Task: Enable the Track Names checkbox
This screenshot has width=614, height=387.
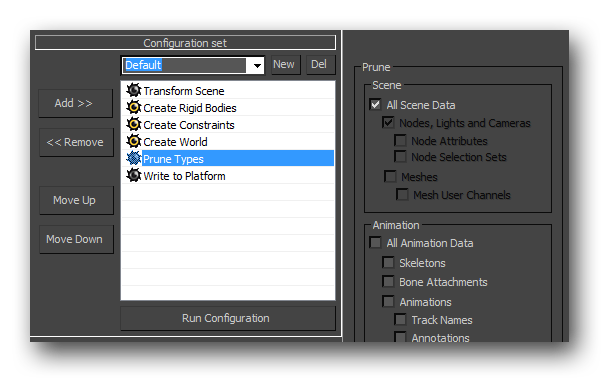Action: point(400,320)
